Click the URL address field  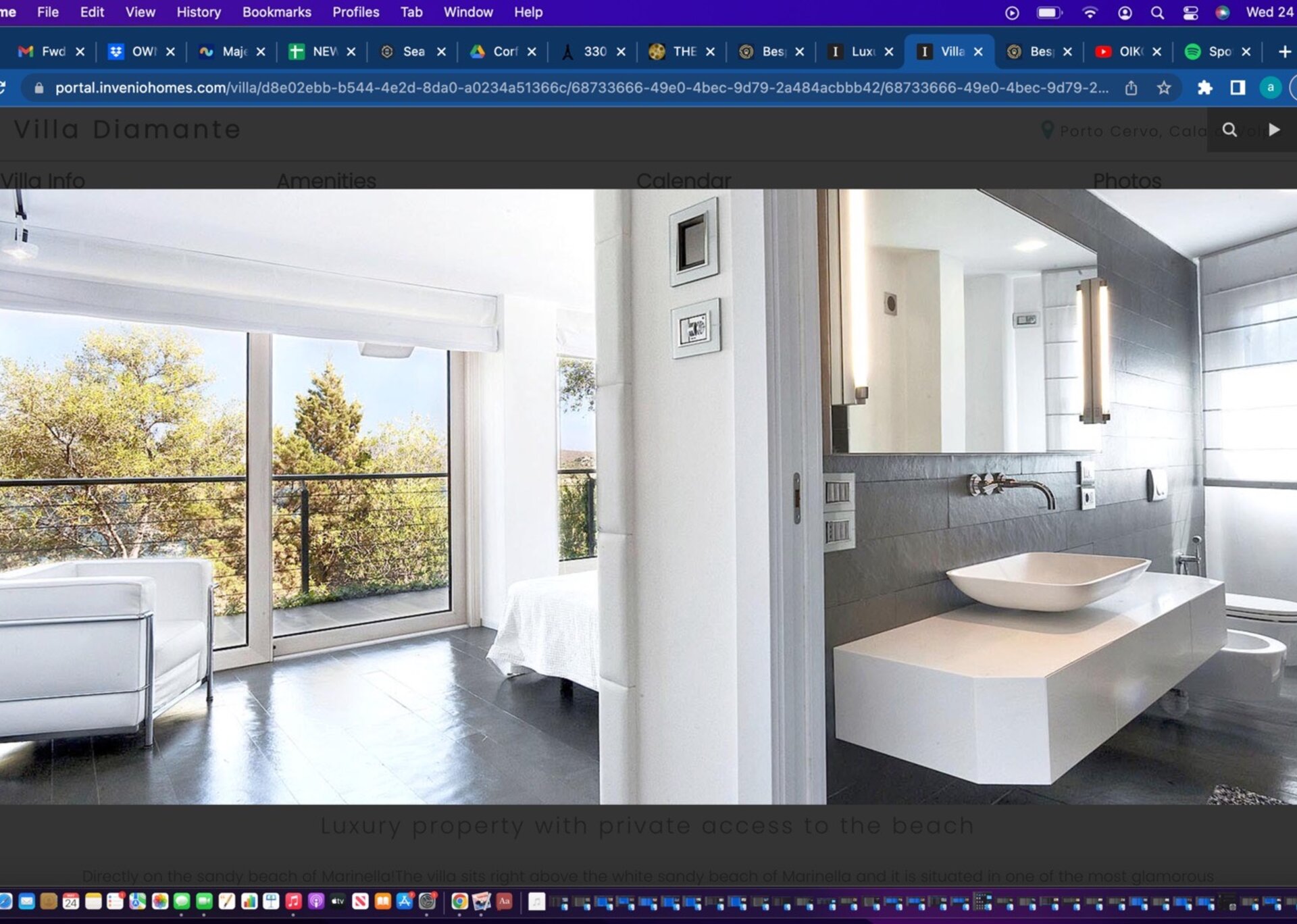click(581, 88)
